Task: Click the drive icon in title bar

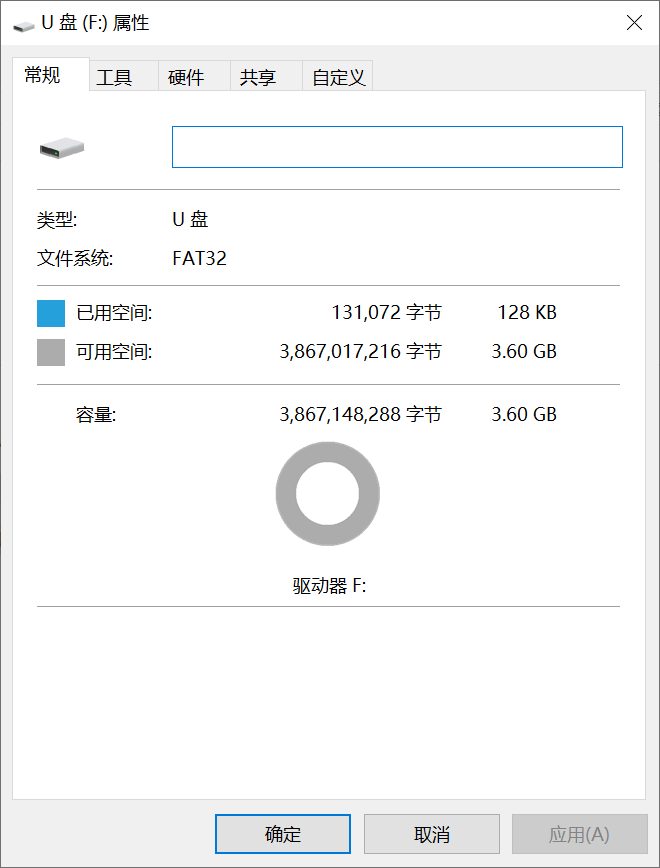Action: [x=23, y=25]
